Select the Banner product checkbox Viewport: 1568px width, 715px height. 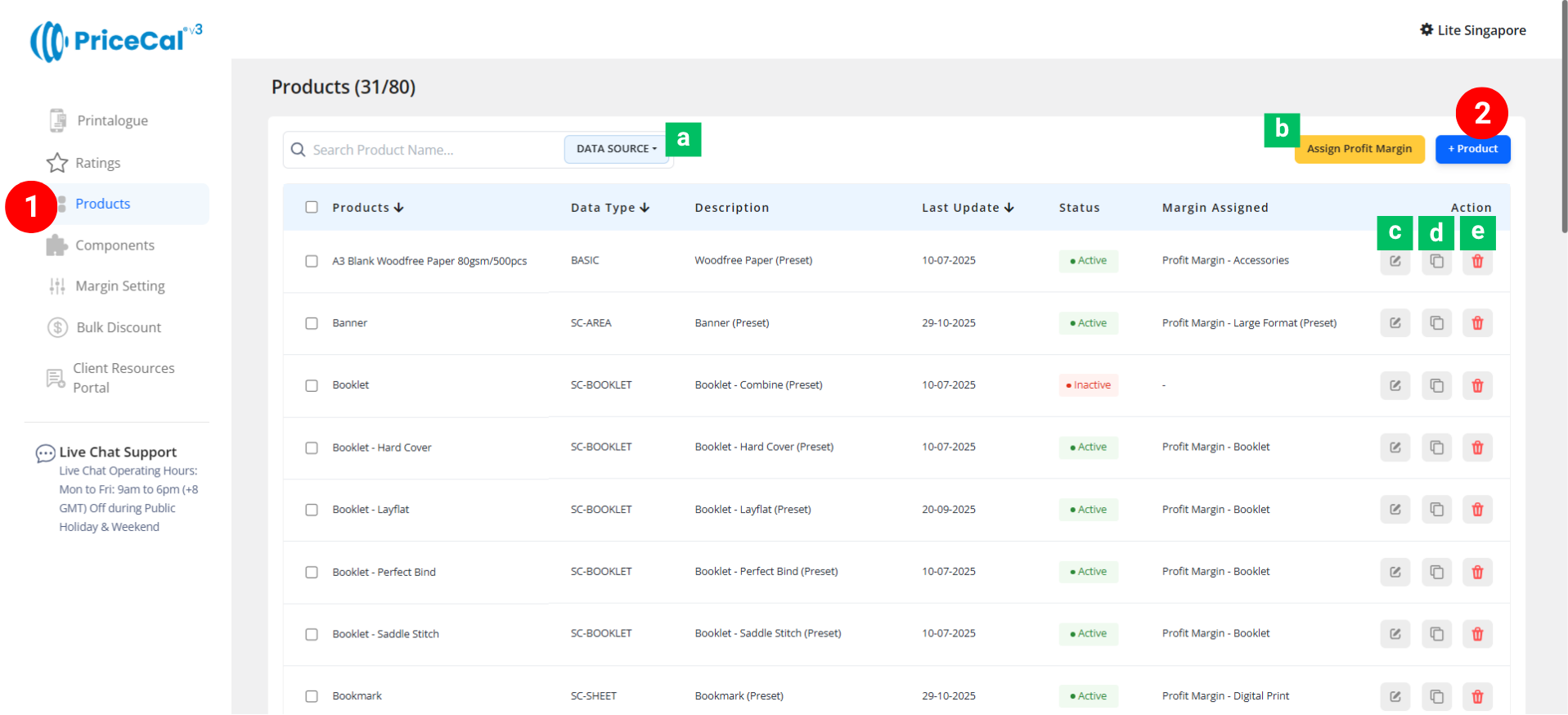pos(312,323)
